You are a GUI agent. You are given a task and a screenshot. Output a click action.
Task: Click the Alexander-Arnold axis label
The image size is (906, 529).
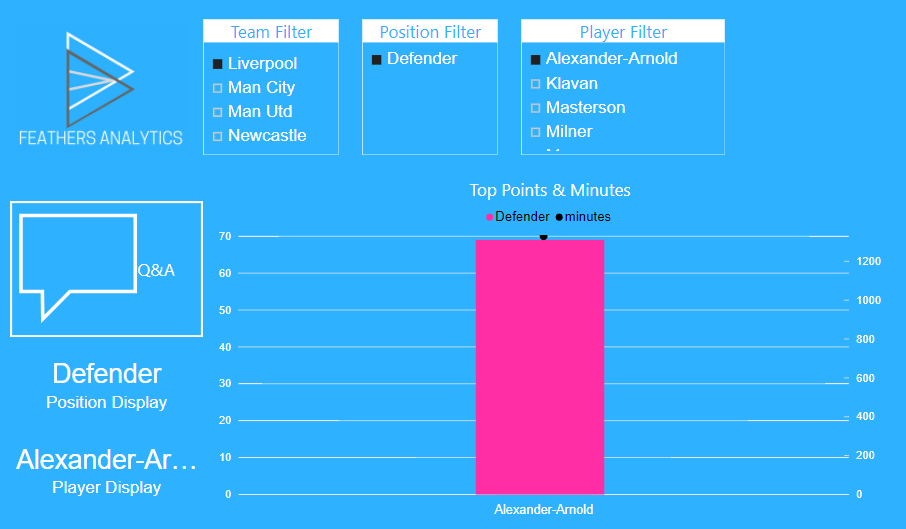[544, 509]
